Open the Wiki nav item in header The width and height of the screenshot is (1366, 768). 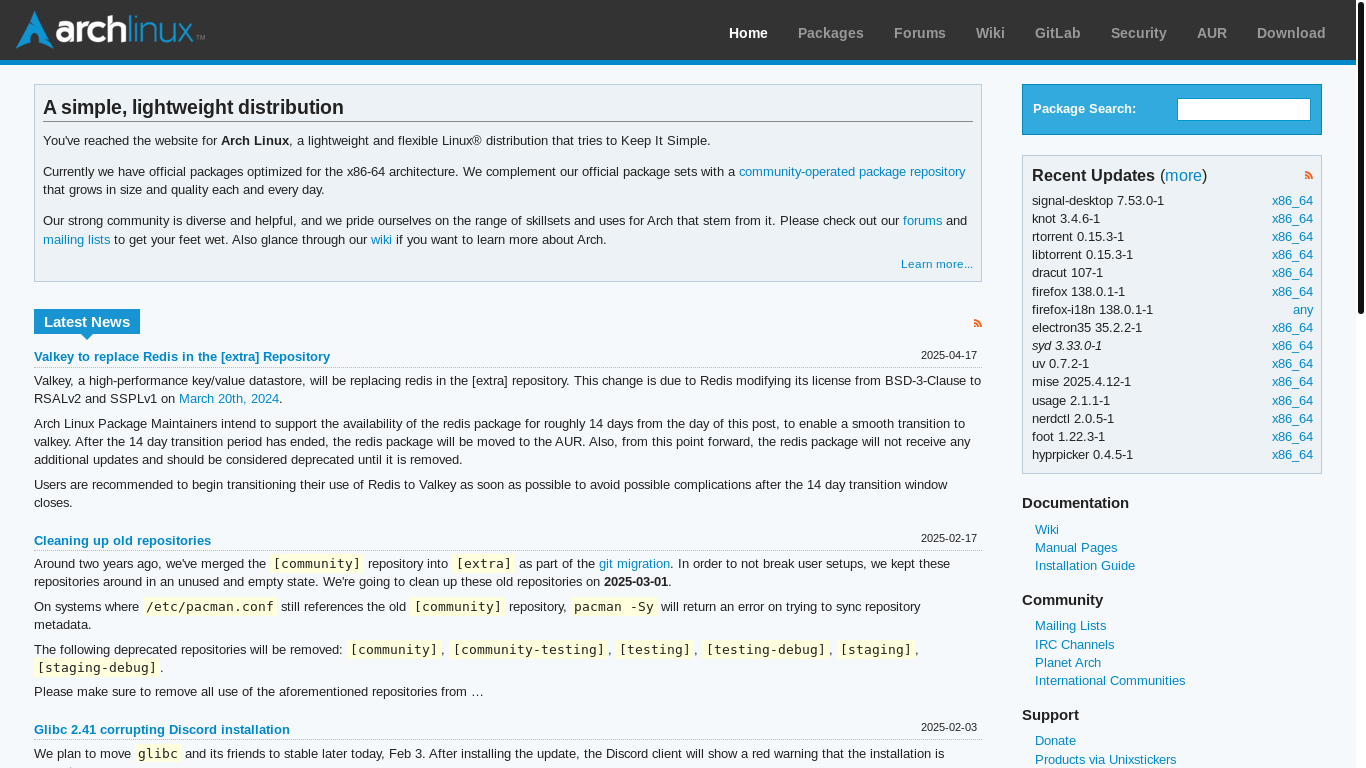(x=990, y=33)
